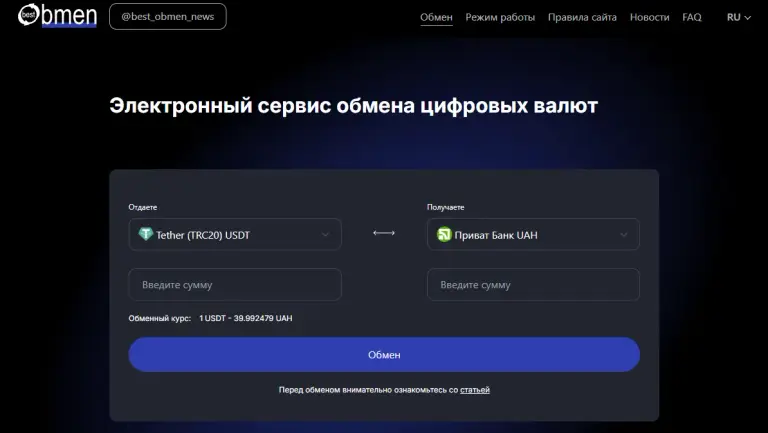Open the Новости section
The width and height of the screenshot is (768, 433).
[x=649, y=17]
